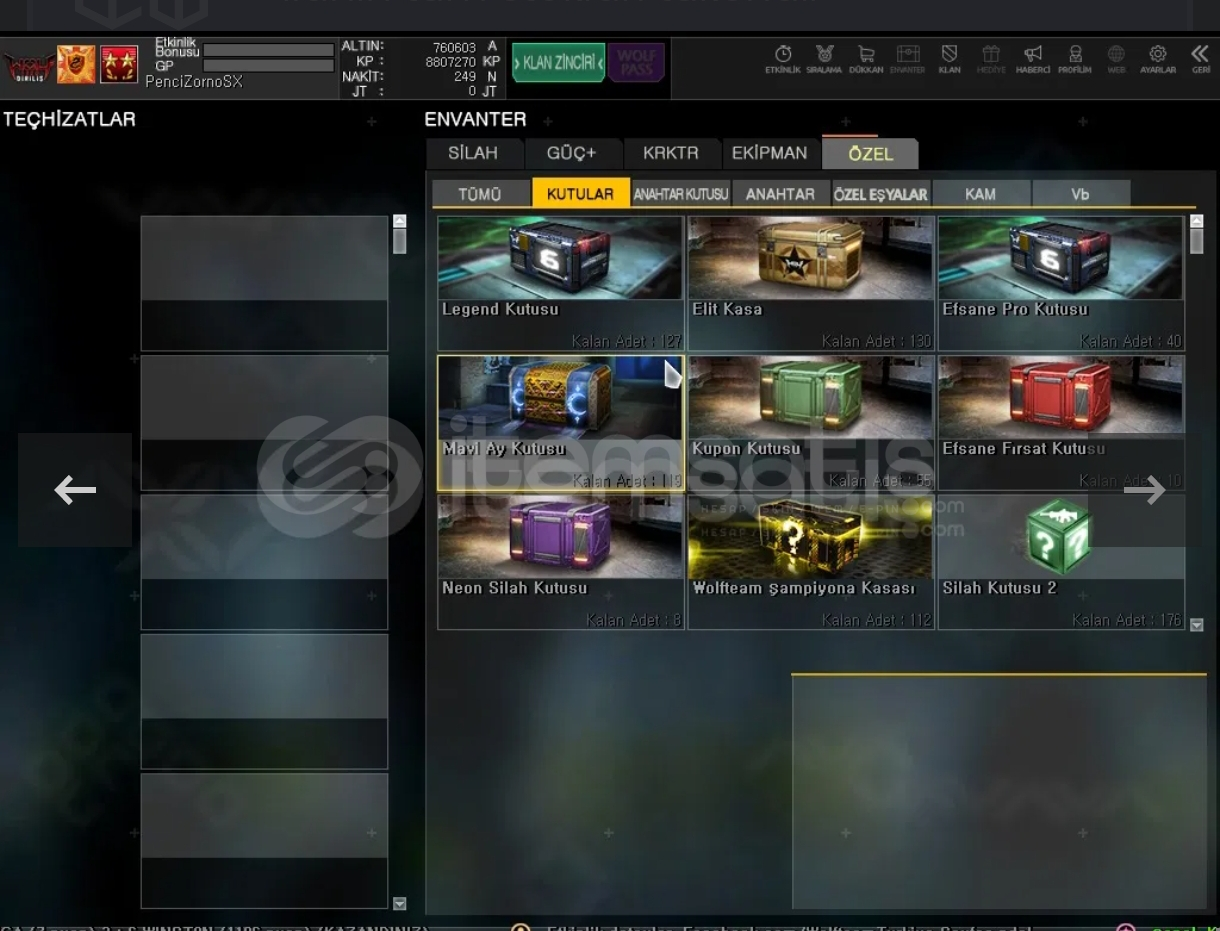This screenshot has height=931, width=1220.
Task: Click the TEÇHİZATLAR panel heading
Action: pos(69,119)
